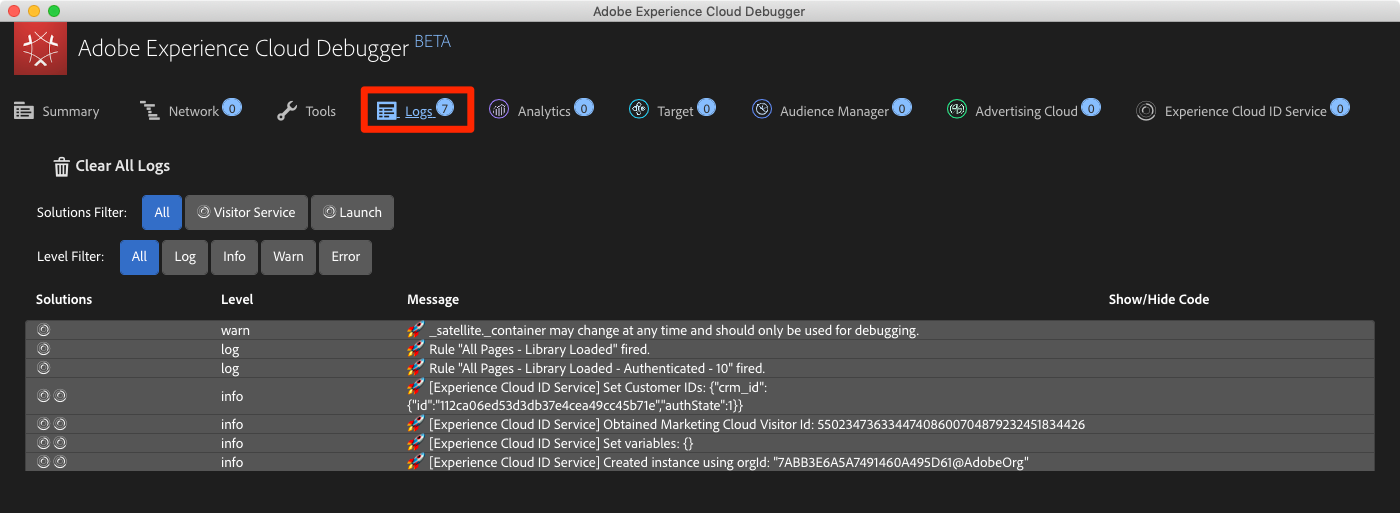The height and width of the screenshot is (513, 1400).
Task: Click the Network tab icon
Action: [150, 111]
